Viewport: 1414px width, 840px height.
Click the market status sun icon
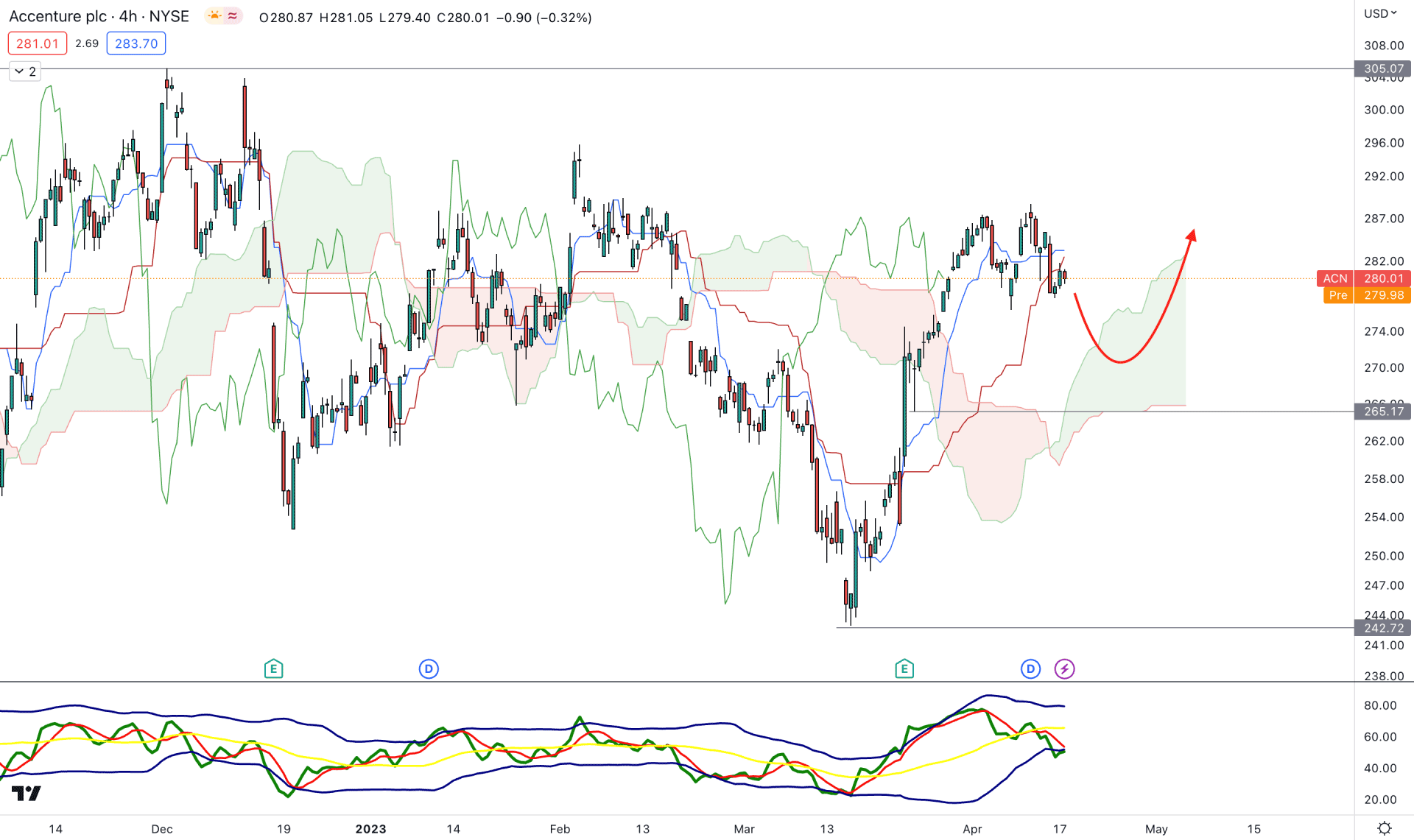coord(214,15)
